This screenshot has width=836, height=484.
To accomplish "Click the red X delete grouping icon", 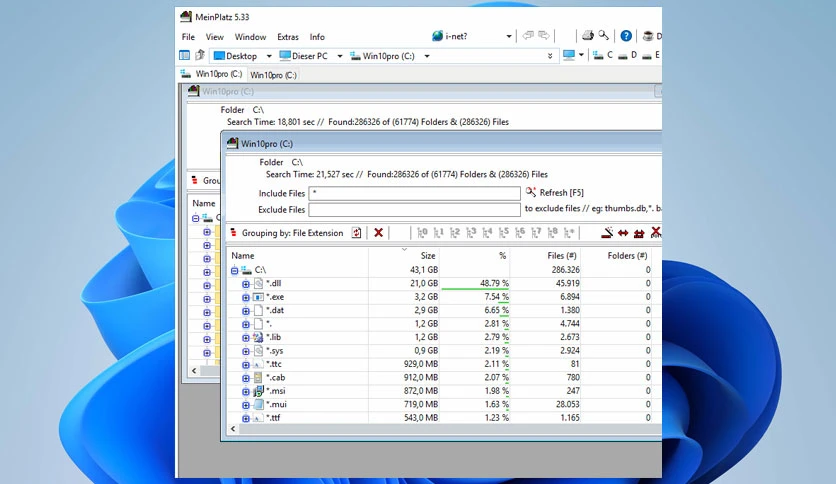I will (x=379, y=232).
